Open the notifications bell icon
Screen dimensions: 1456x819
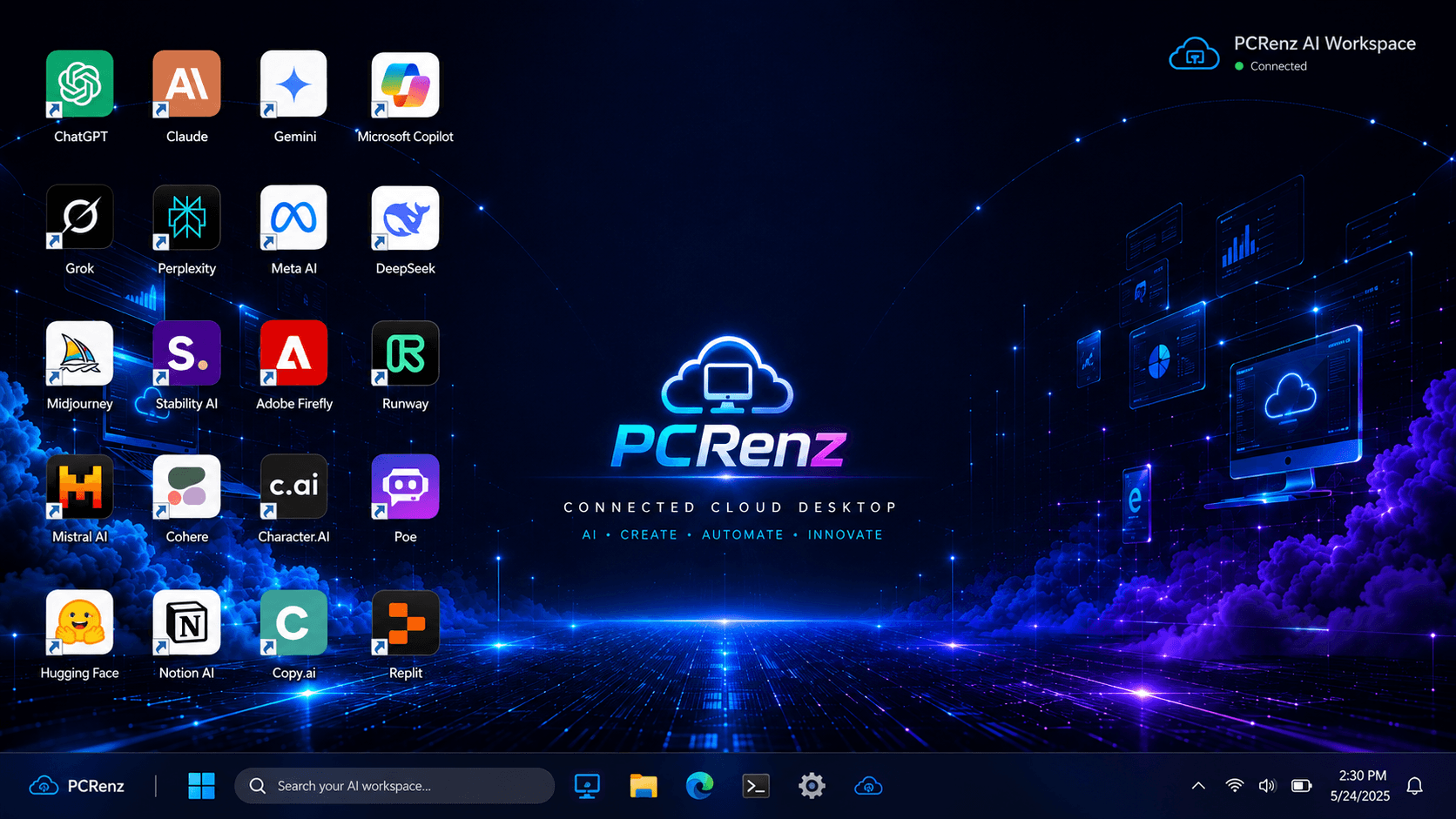click(x=1415, y=786)
